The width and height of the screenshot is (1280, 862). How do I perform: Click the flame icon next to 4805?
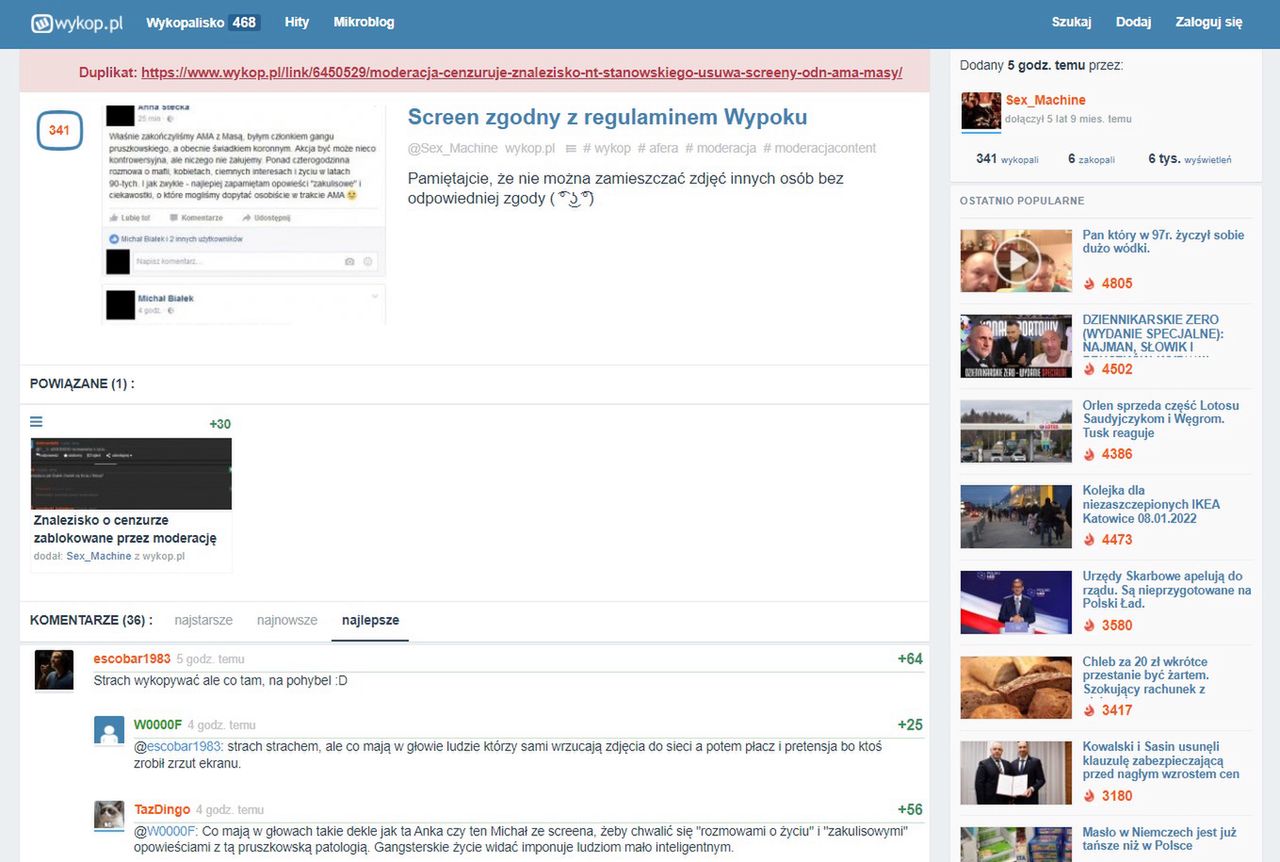click(1090, 283)
